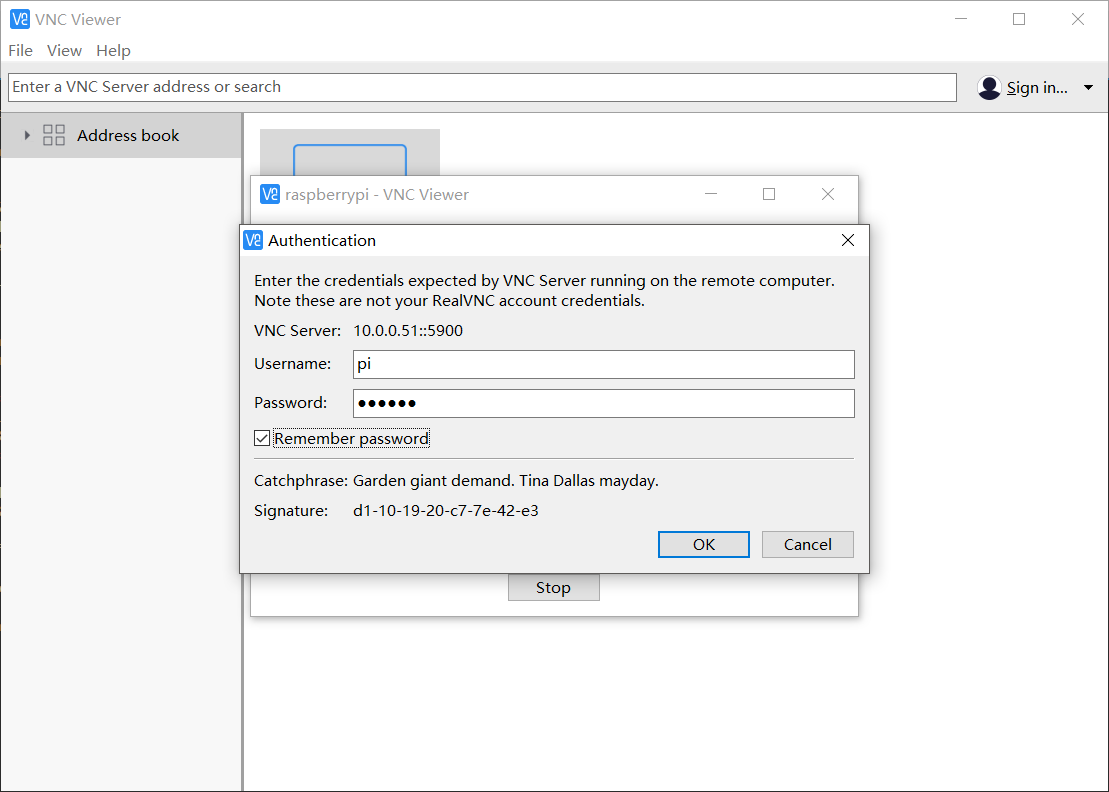Screen dimensions: 1109x792
Task: Close the main VNC Viewer window
Action: pyautogui.click(x=1078, y=19)
